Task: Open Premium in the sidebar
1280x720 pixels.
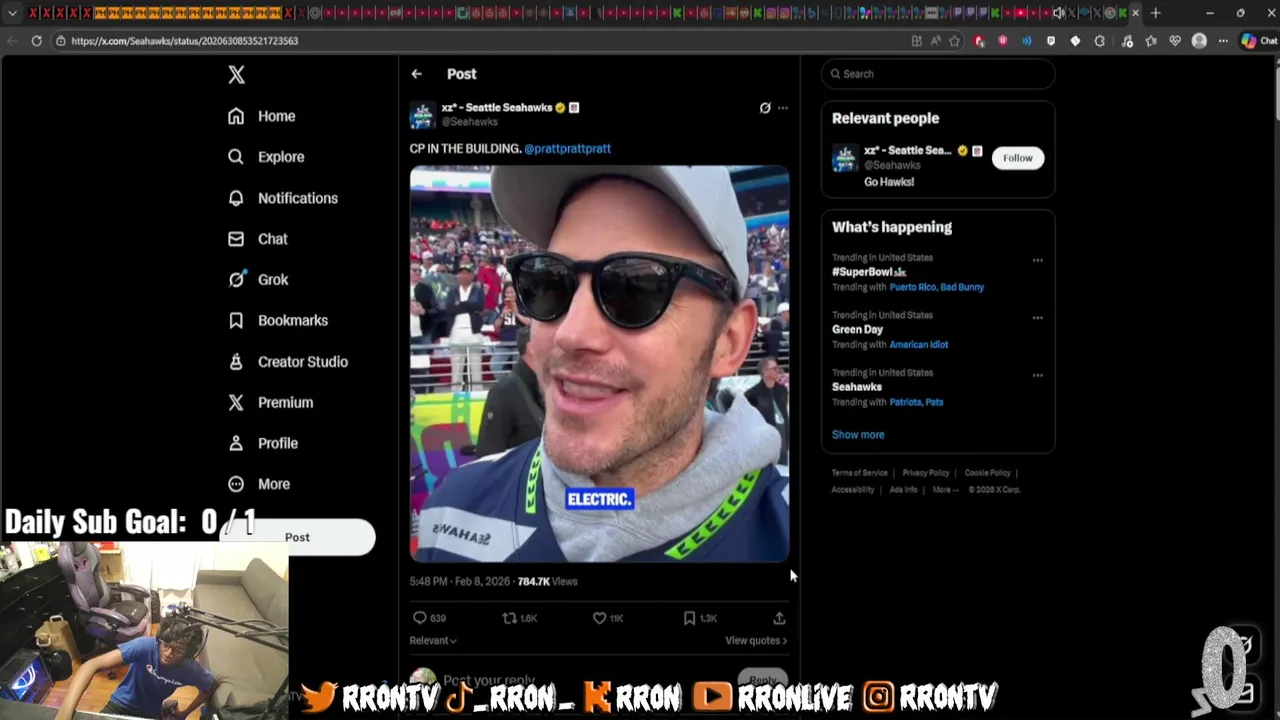Action: click(x=270, y=402)
